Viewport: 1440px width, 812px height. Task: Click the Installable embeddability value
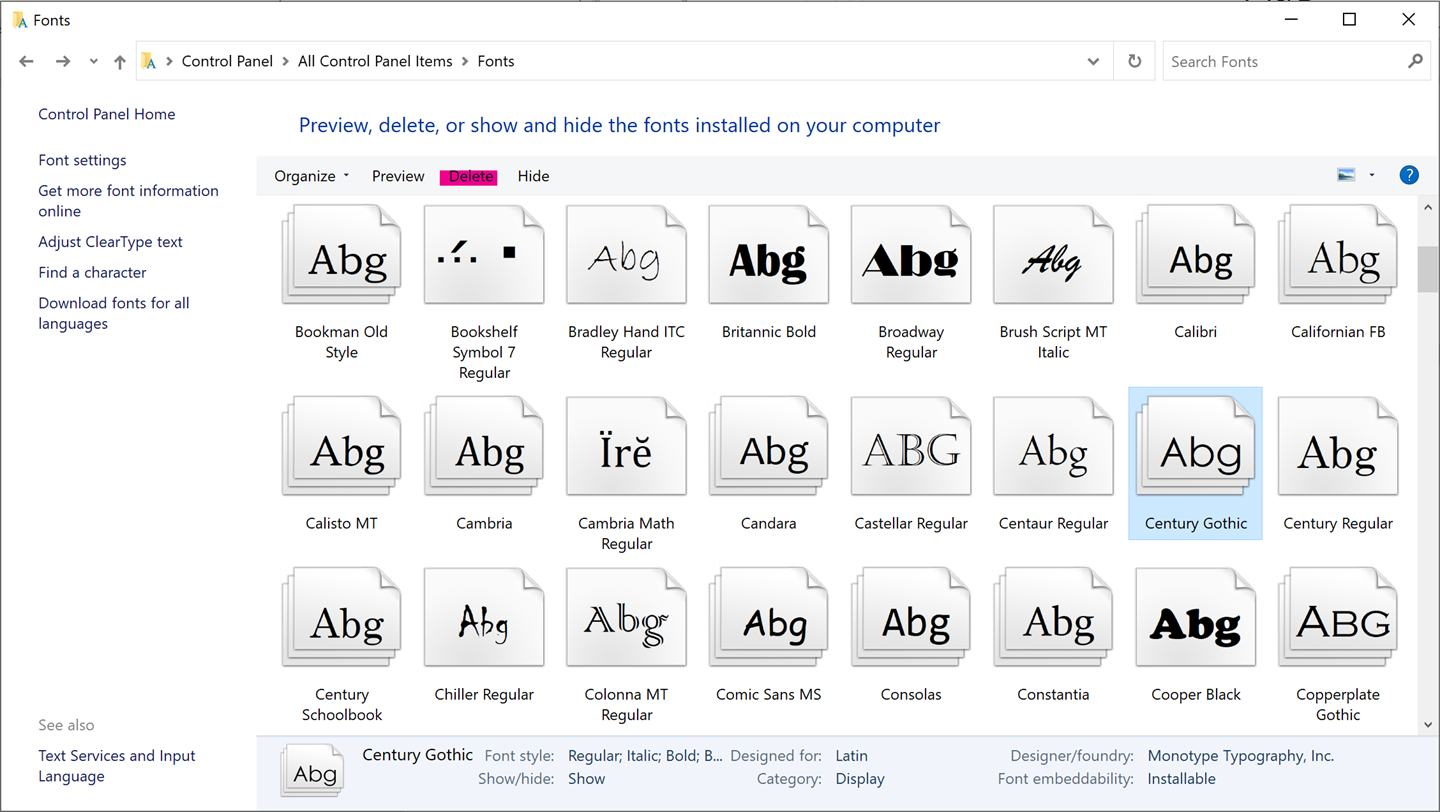pyautogui.click(x=1181, y=779)
